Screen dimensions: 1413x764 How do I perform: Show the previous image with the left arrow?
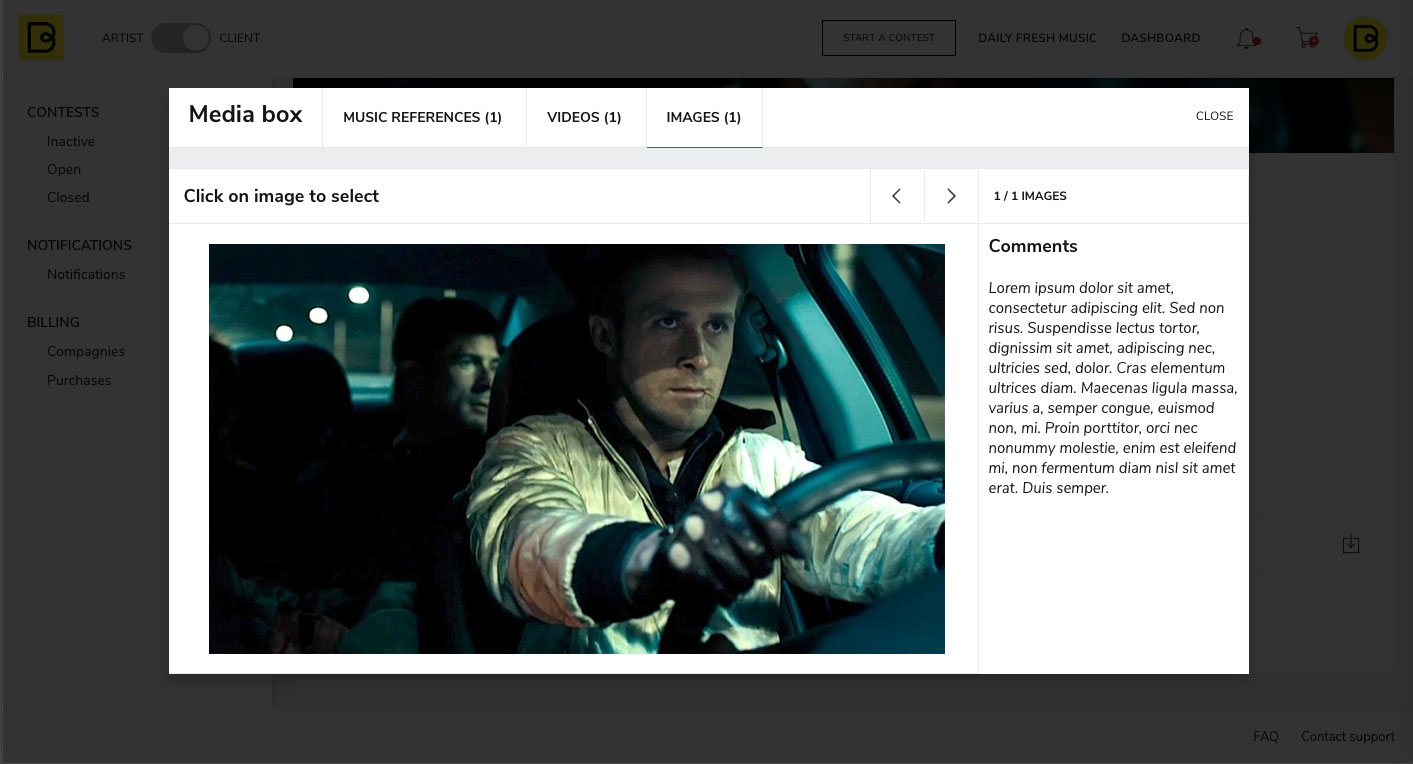click(897, 196)
